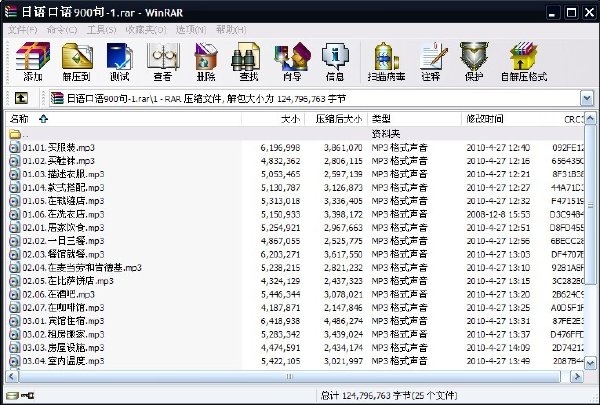Click inside the archive path address field
Screen dimensions: 600x405
pyautogui.click(x=314, y=99)
